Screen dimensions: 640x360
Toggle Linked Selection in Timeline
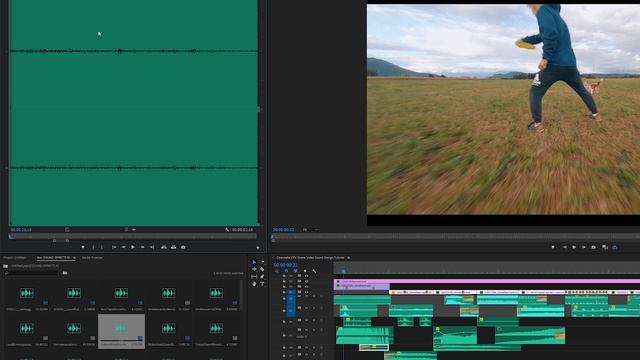[295, 271]
